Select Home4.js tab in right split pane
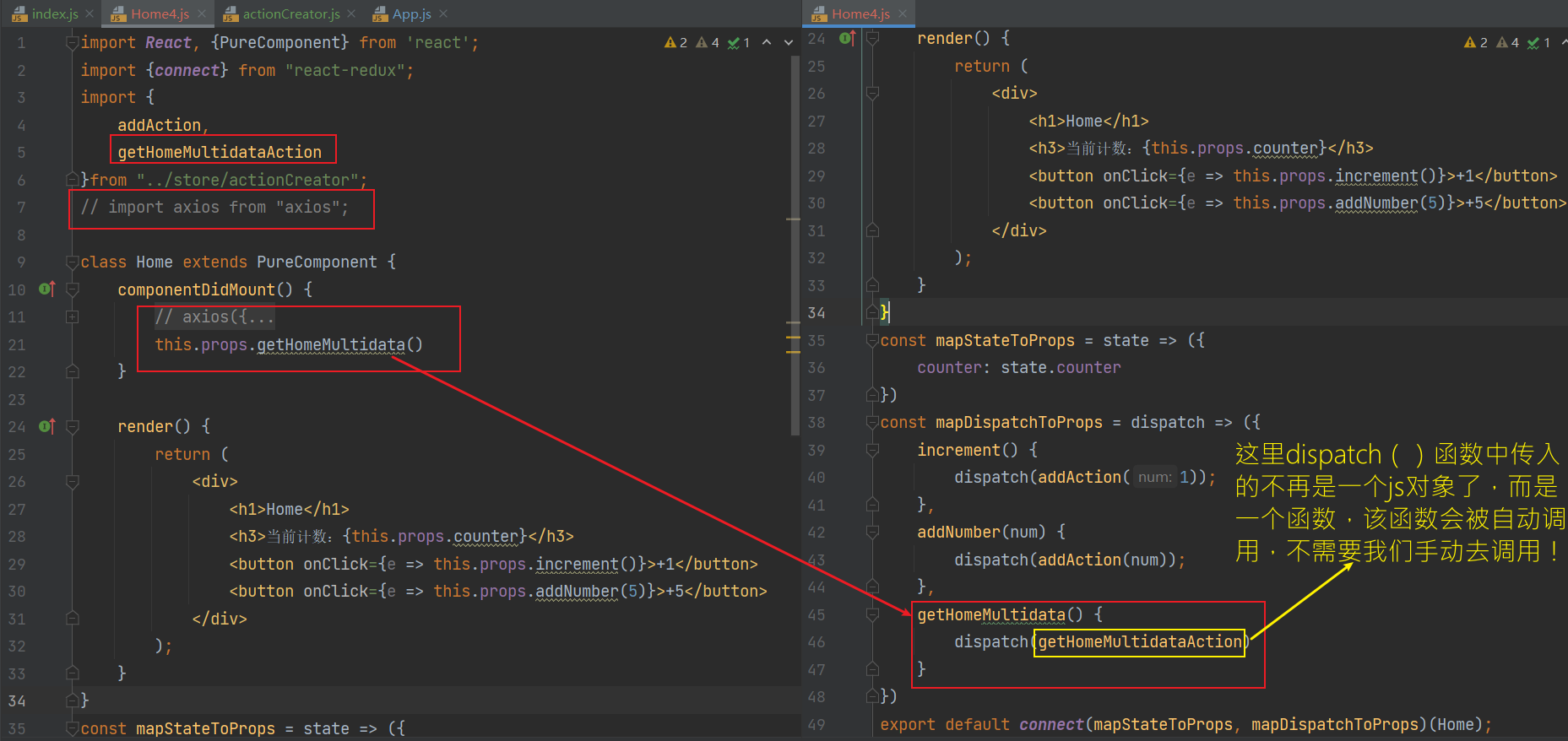 click(860, 14)
